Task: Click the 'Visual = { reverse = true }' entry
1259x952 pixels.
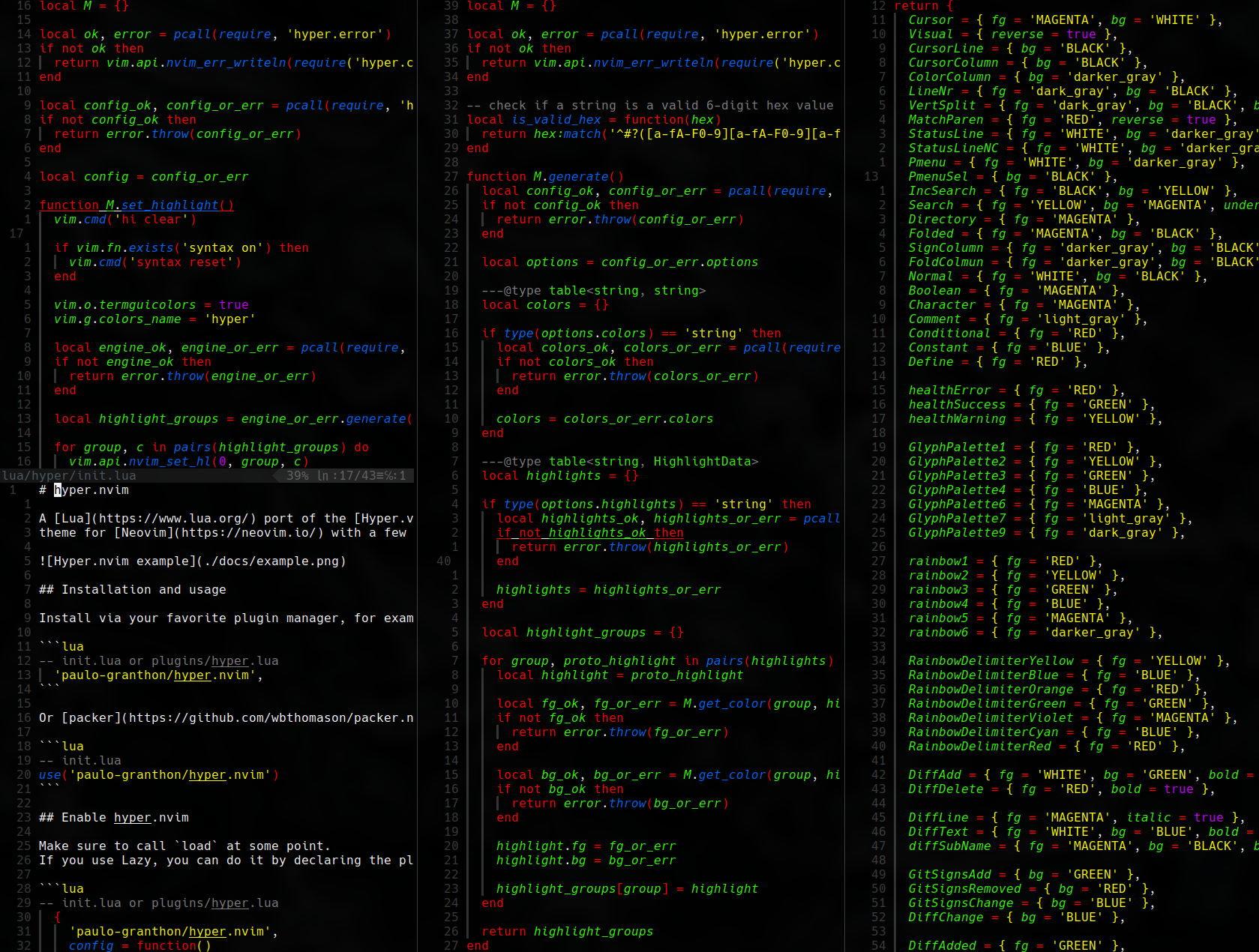Action: [x=1013, y=34]
